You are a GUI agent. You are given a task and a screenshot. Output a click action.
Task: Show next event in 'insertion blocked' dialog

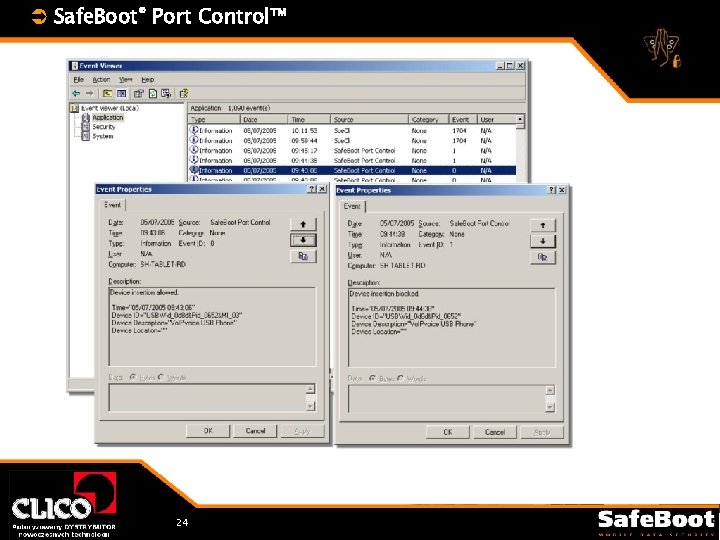point(543,241)
